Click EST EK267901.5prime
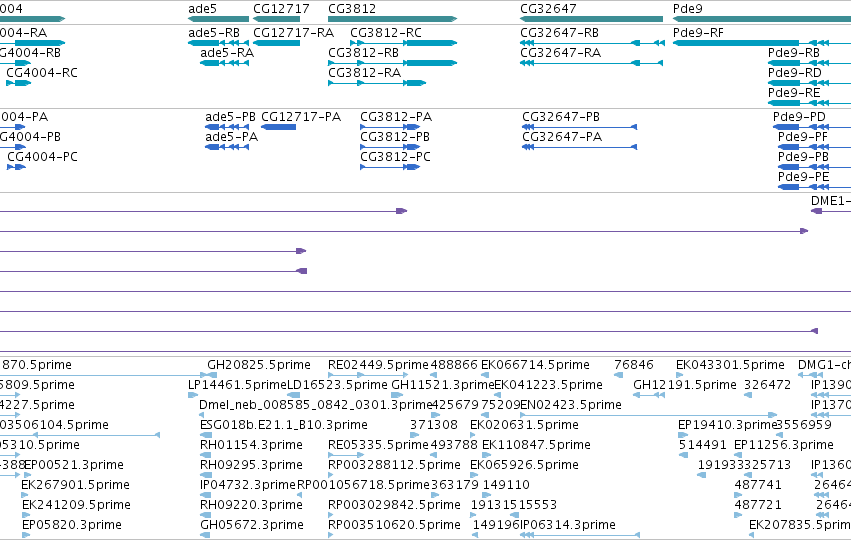Image resolution: width=851 pixels, height=540 pixels. point(24,495)
